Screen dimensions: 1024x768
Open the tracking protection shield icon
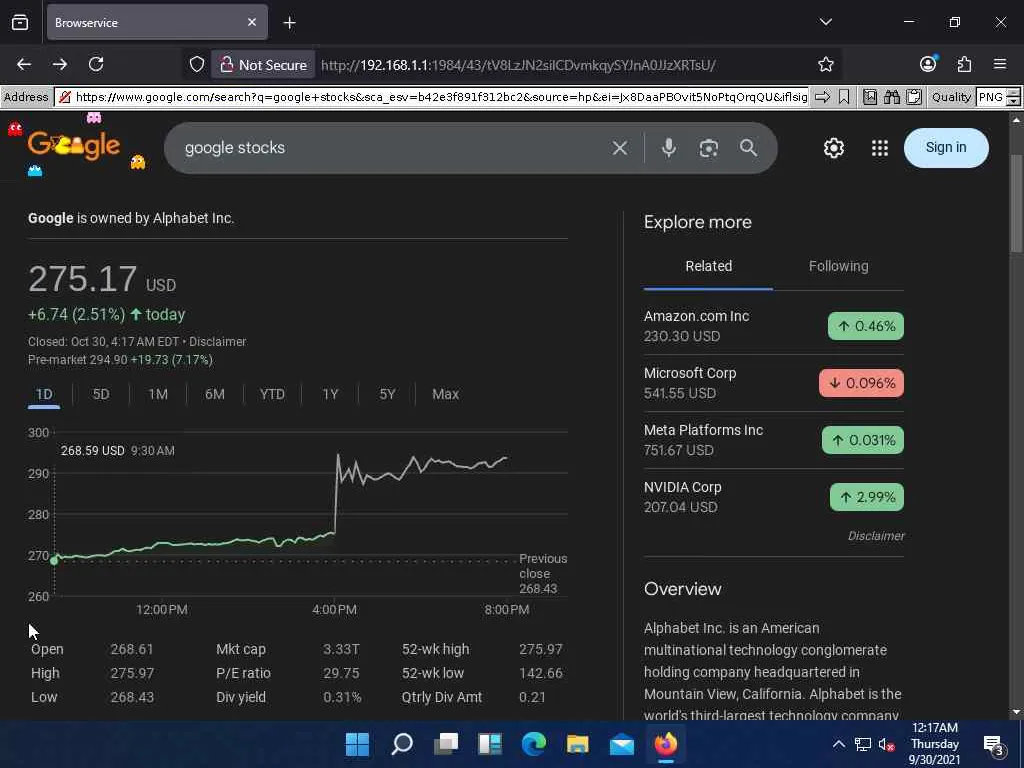(x=197, y=64)
